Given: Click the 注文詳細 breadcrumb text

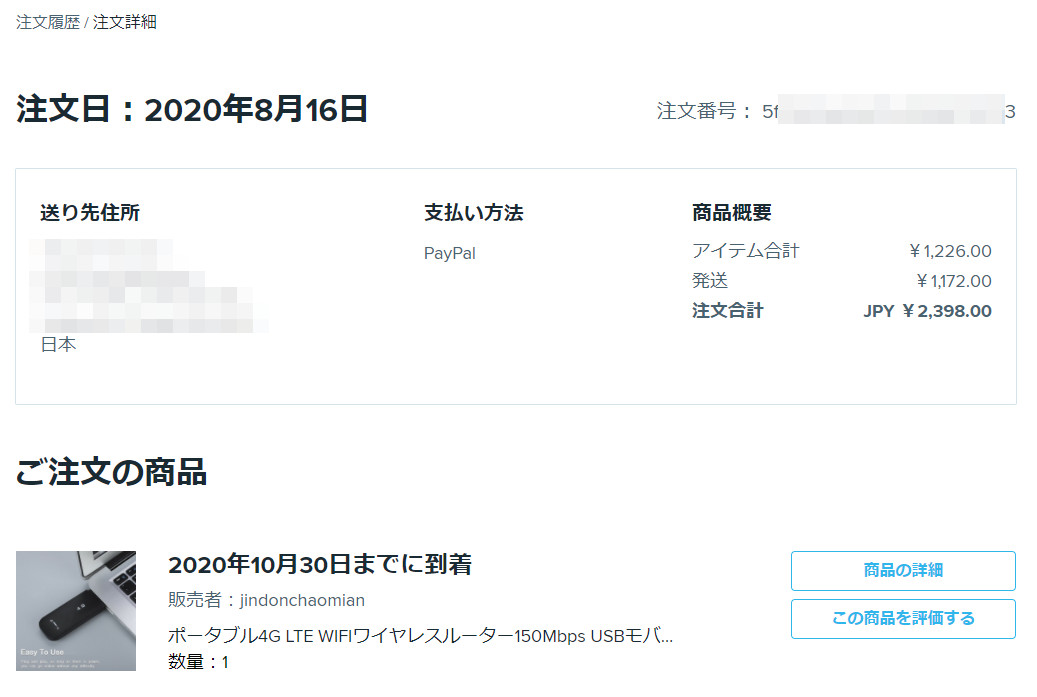Looking at the screenshot, I should point(124,22).
